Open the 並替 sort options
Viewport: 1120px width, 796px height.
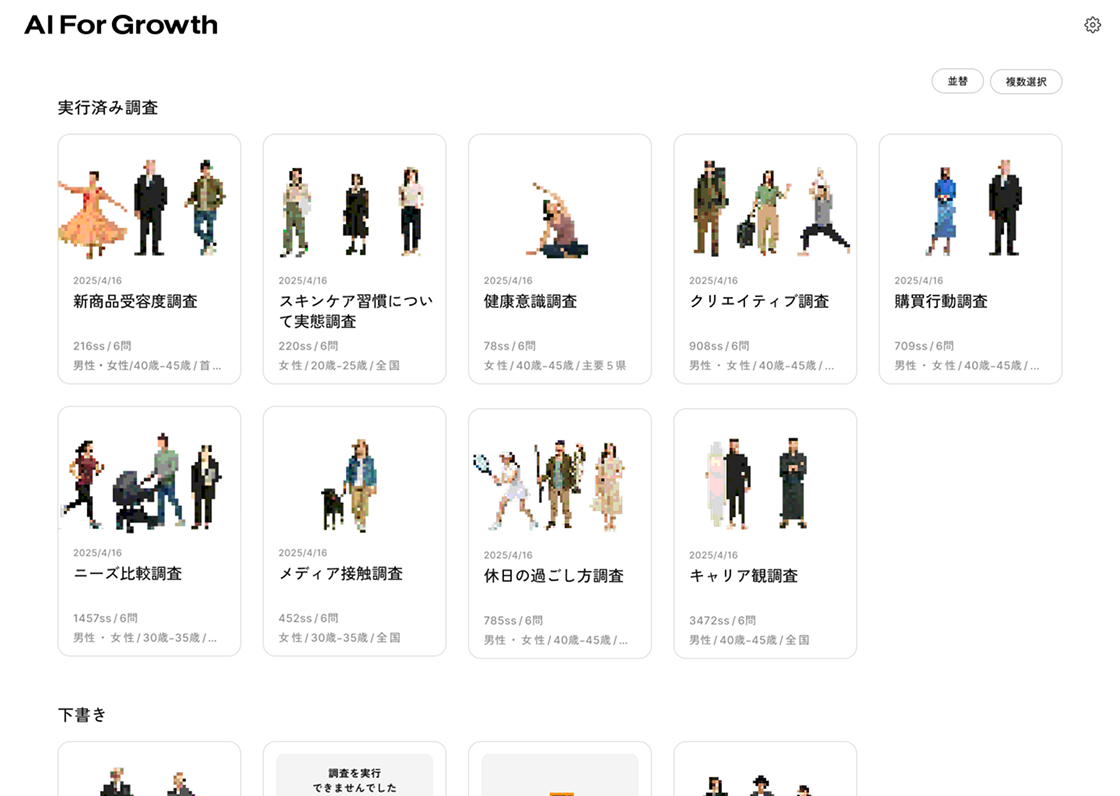[x=957, y=81]
